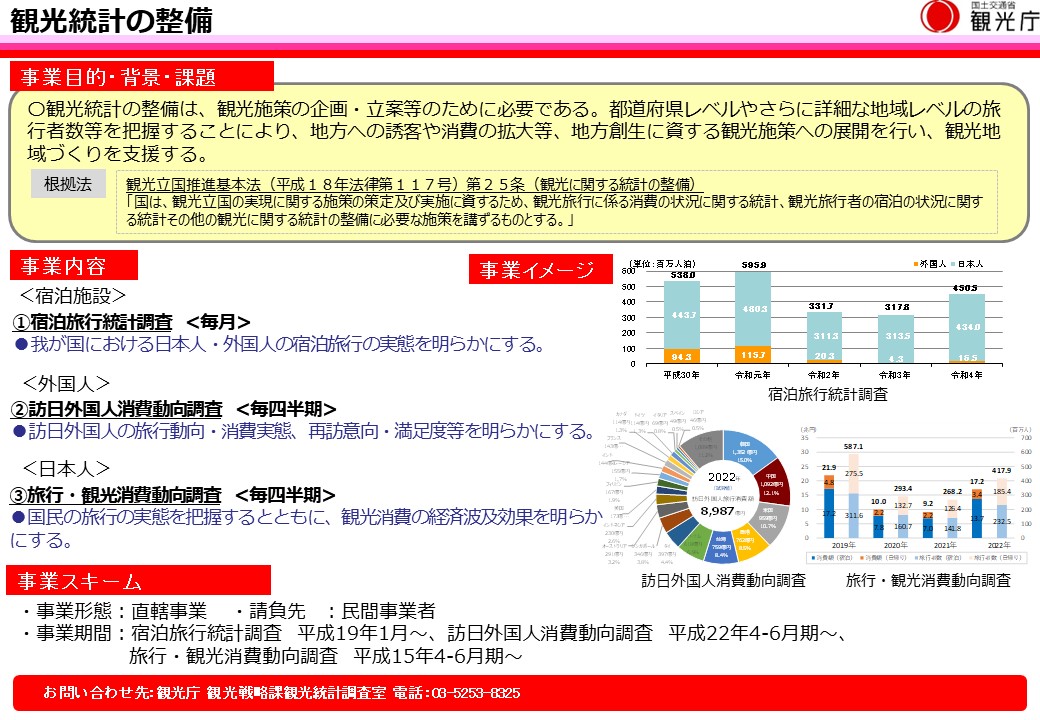The width and height of the screenshot is (1040, 720).
Task: Toggle the 日本人 legend item
Action: (x=969, y=264)
